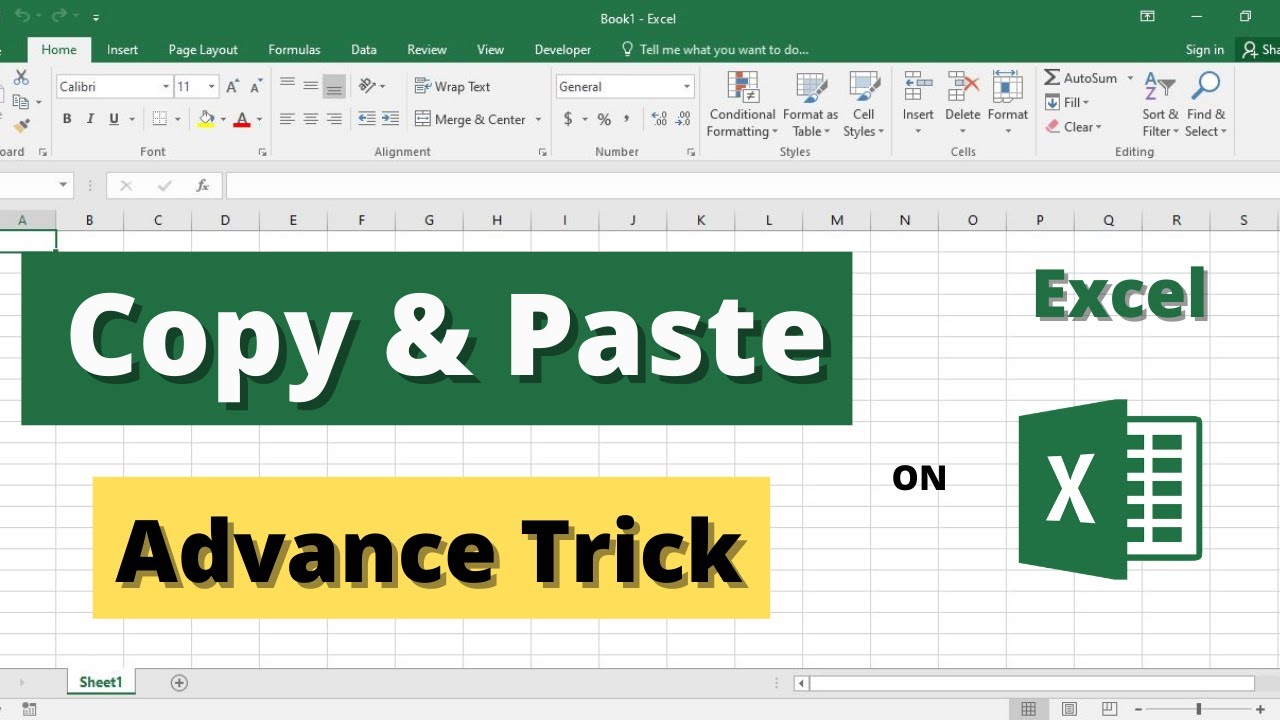
Task: Click Accounting dollar format icon
Action: click(568, 119)
